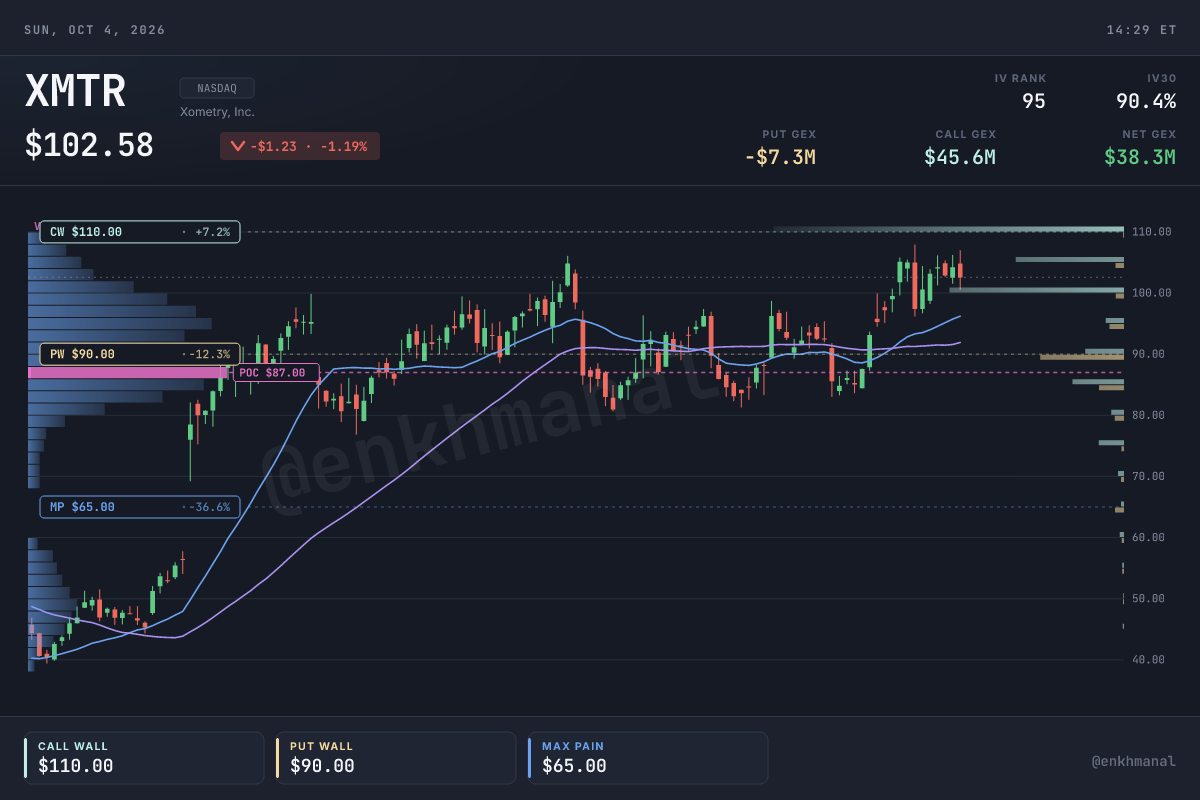Screen dimensions: 1200x800
Task: Click the 110.00 price axis label
Action: click(x=1151, y=232)
